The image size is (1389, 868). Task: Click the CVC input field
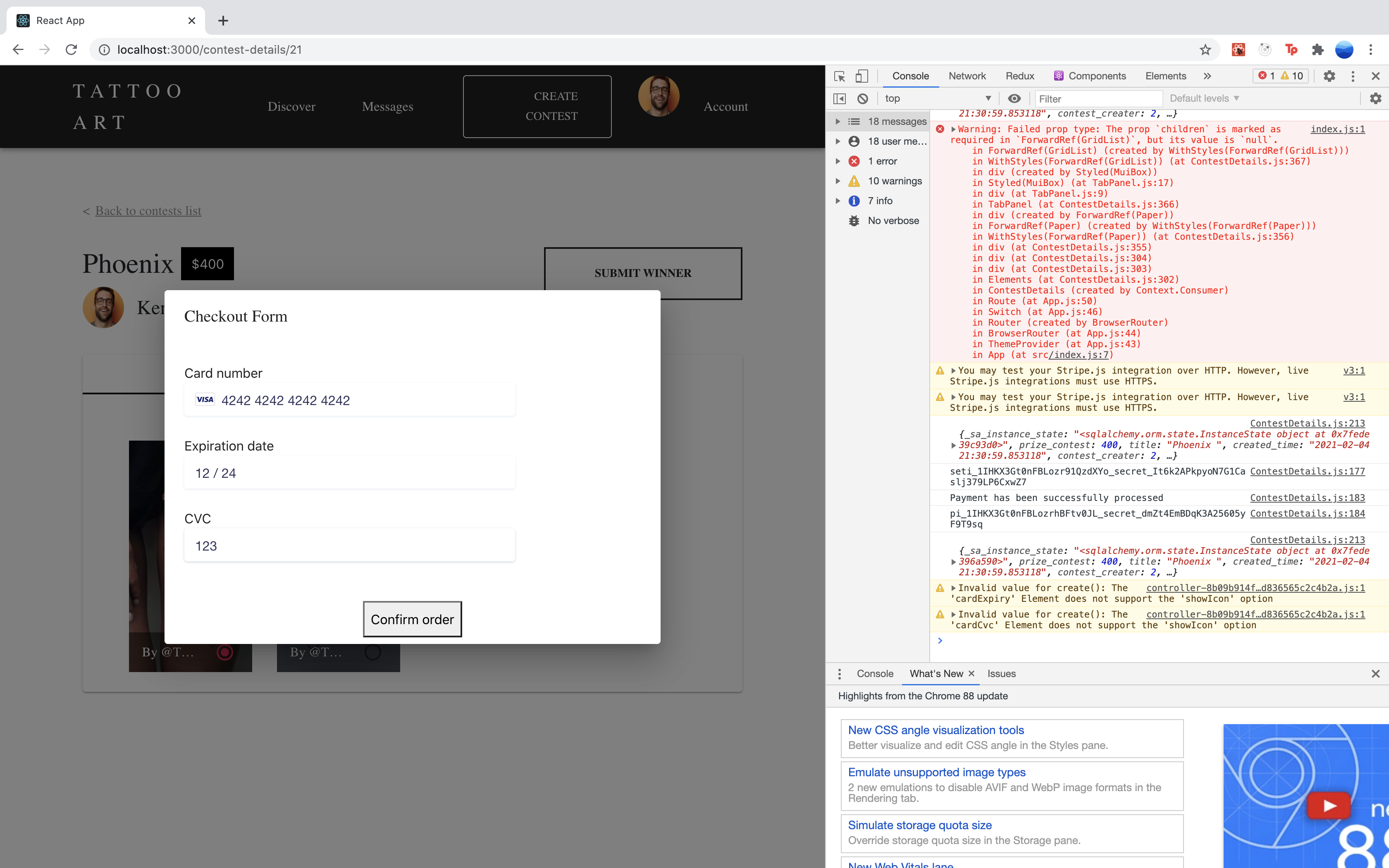pos(349,545)
